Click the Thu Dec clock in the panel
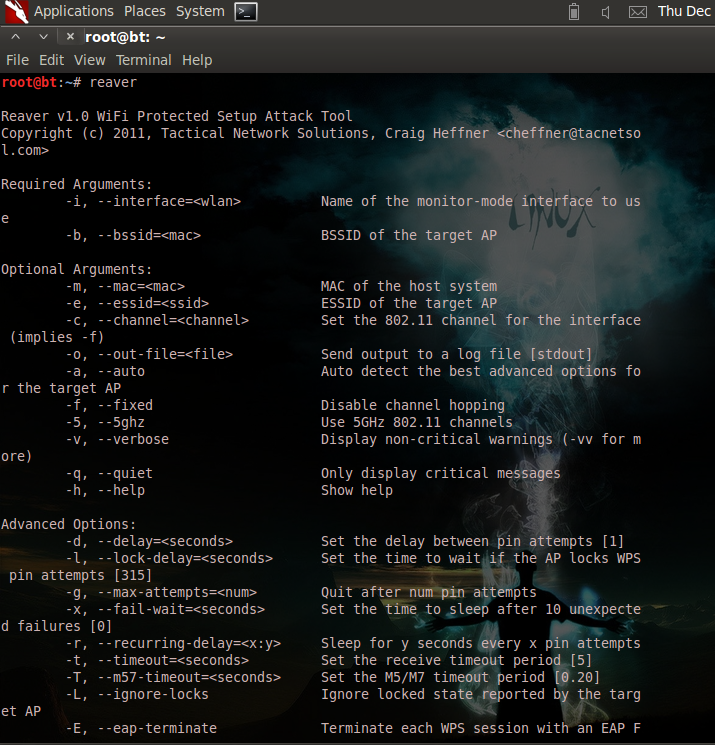Viewport: 715px width, 745px height. tap(684, 11)
